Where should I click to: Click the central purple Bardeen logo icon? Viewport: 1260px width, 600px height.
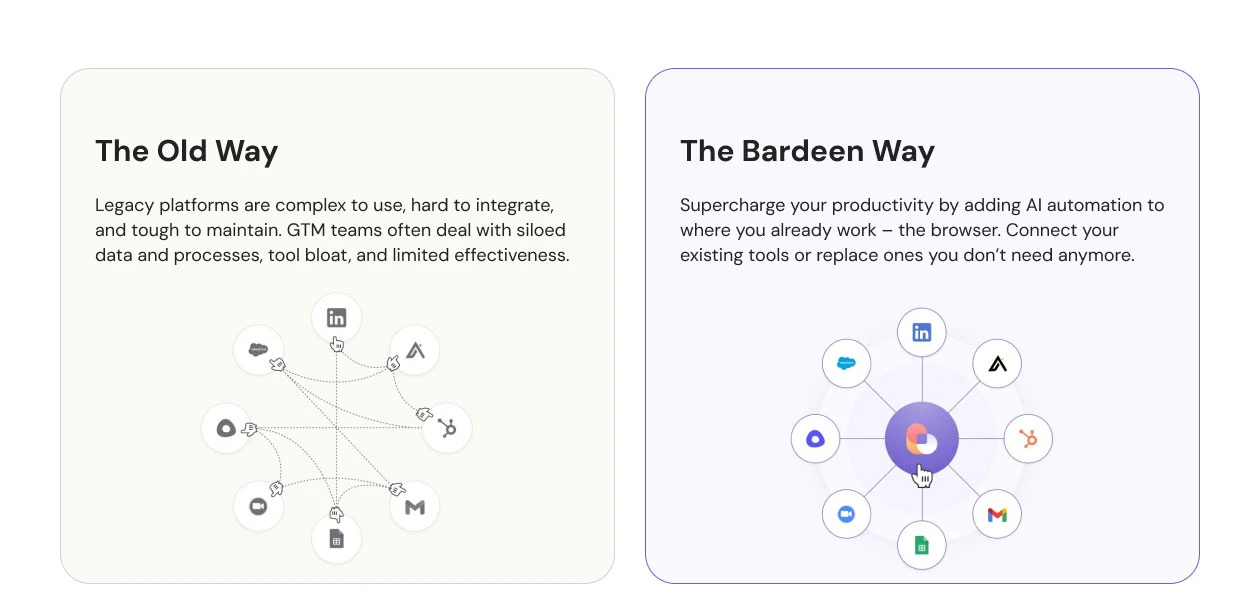921,439
